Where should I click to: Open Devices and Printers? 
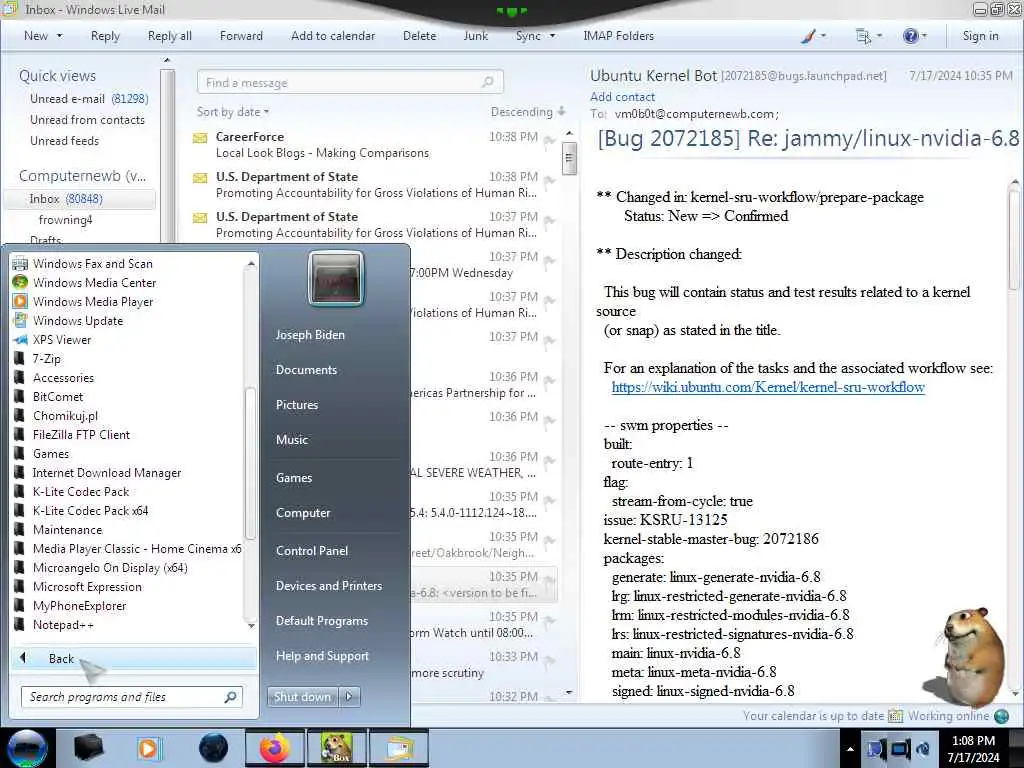tap(328, 586)
